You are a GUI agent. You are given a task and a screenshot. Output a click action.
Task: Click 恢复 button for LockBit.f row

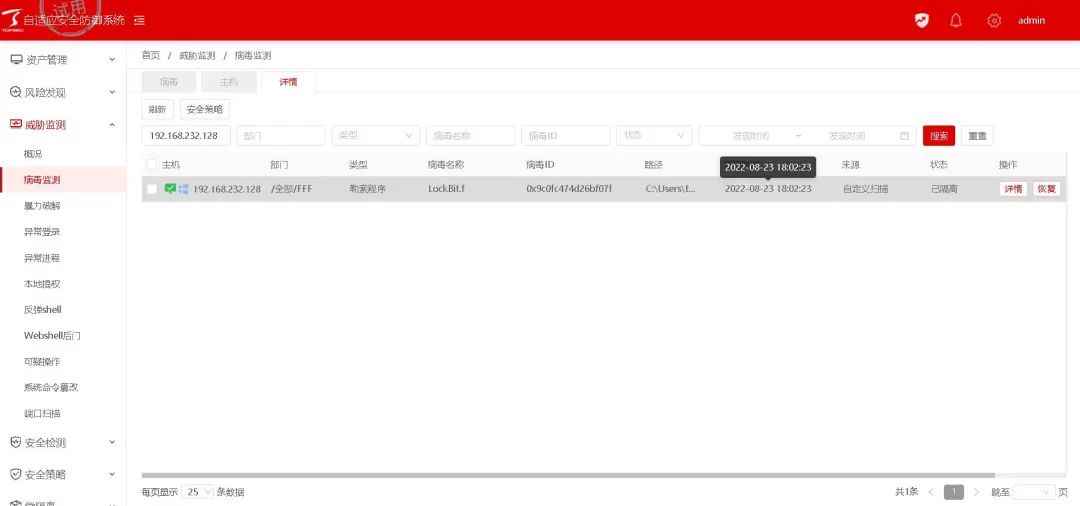pyautogui.click(x=1046, y=189)
